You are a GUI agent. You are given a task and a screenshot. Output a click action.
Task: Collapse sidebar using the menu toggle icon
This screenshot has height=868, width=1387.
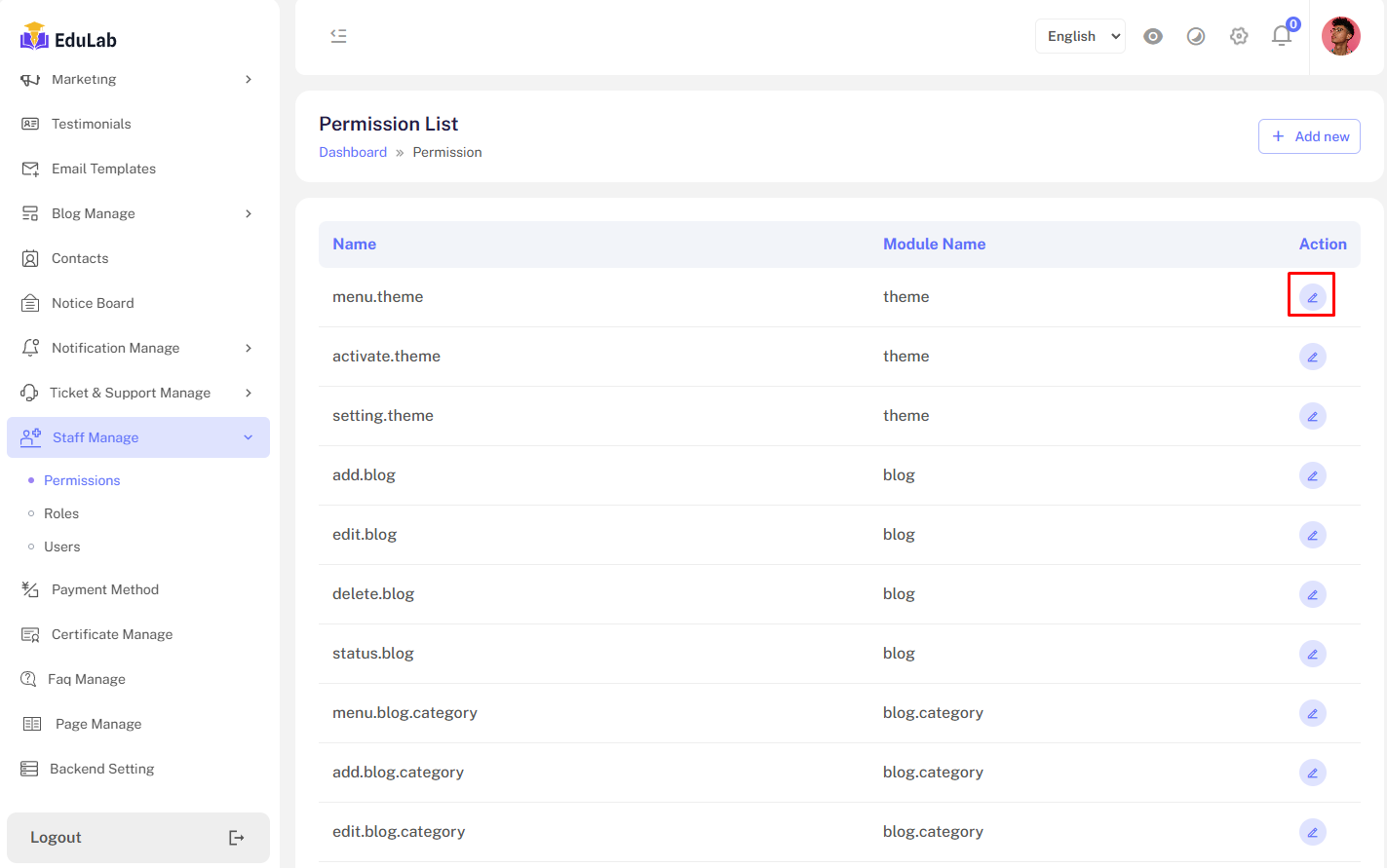coord(338,36)
